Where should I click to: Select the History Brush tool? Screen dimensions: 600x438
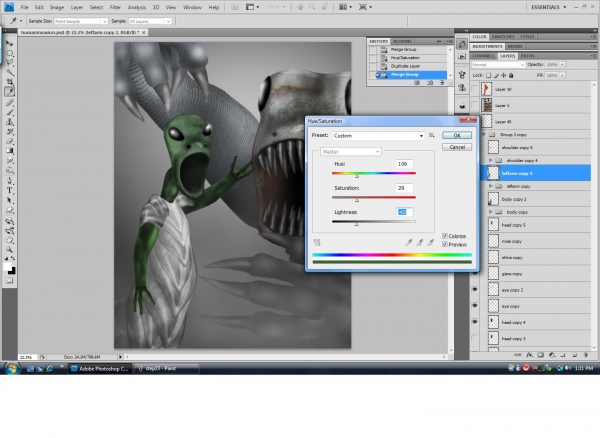[x=10, y=131]
